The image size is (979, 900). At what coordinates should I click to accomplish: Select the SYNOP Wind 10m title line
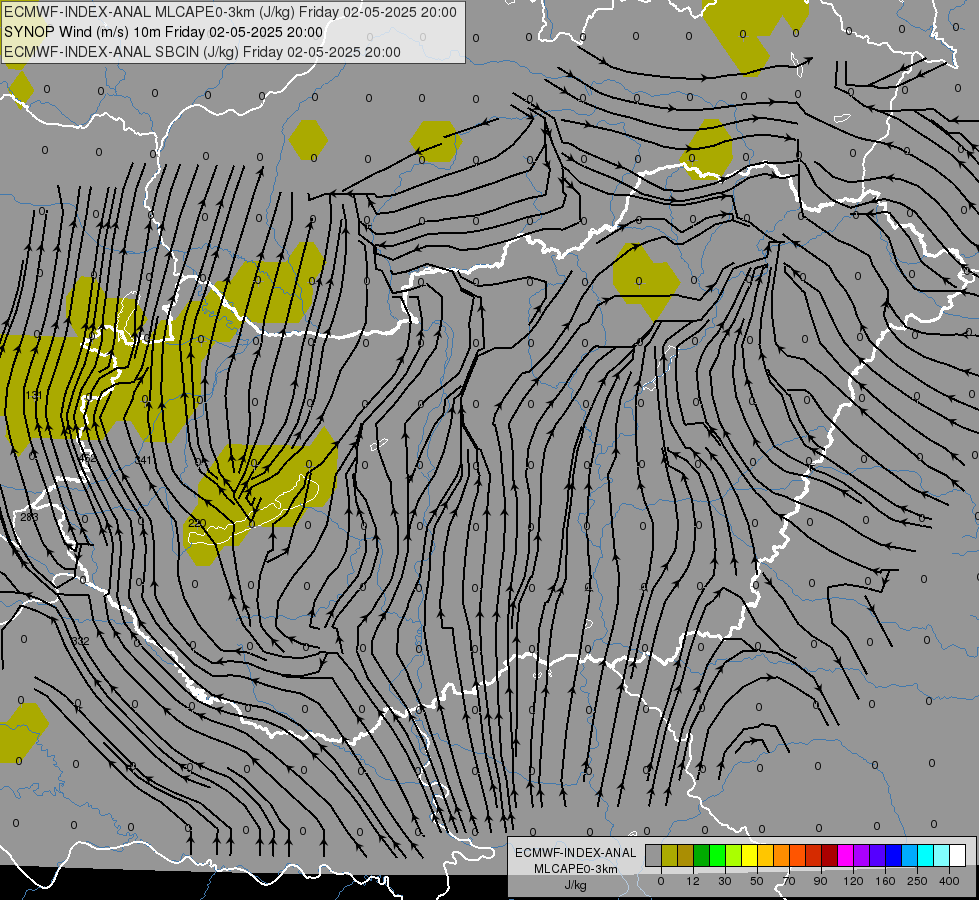pos(164,32)
